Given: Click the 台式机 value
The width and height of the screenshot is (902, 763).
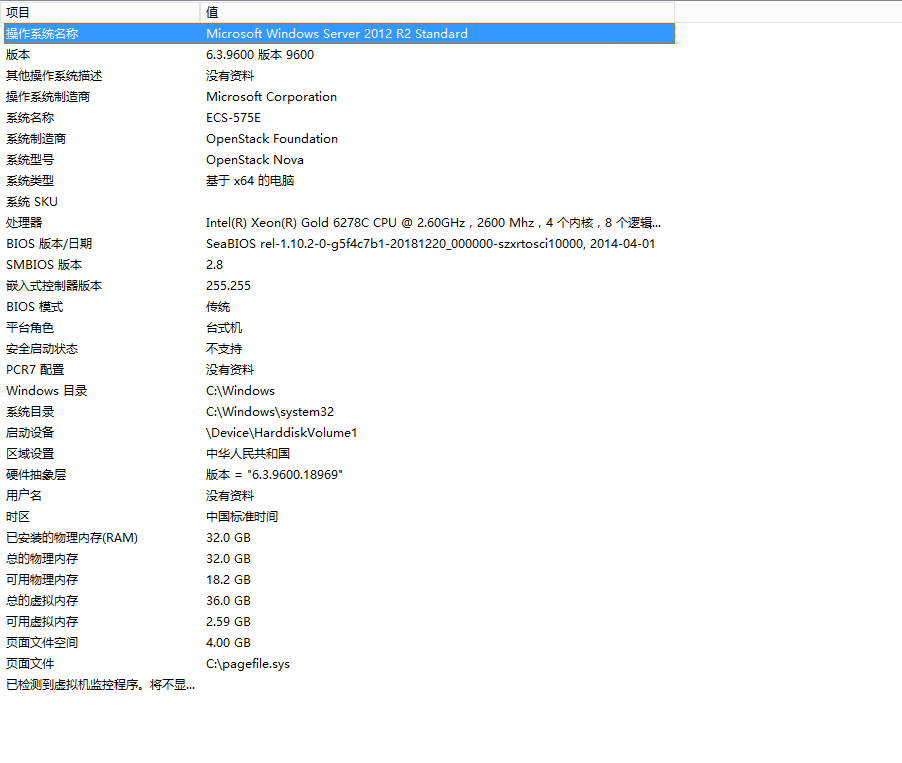Looking at the screenshot, I should 224,327.
